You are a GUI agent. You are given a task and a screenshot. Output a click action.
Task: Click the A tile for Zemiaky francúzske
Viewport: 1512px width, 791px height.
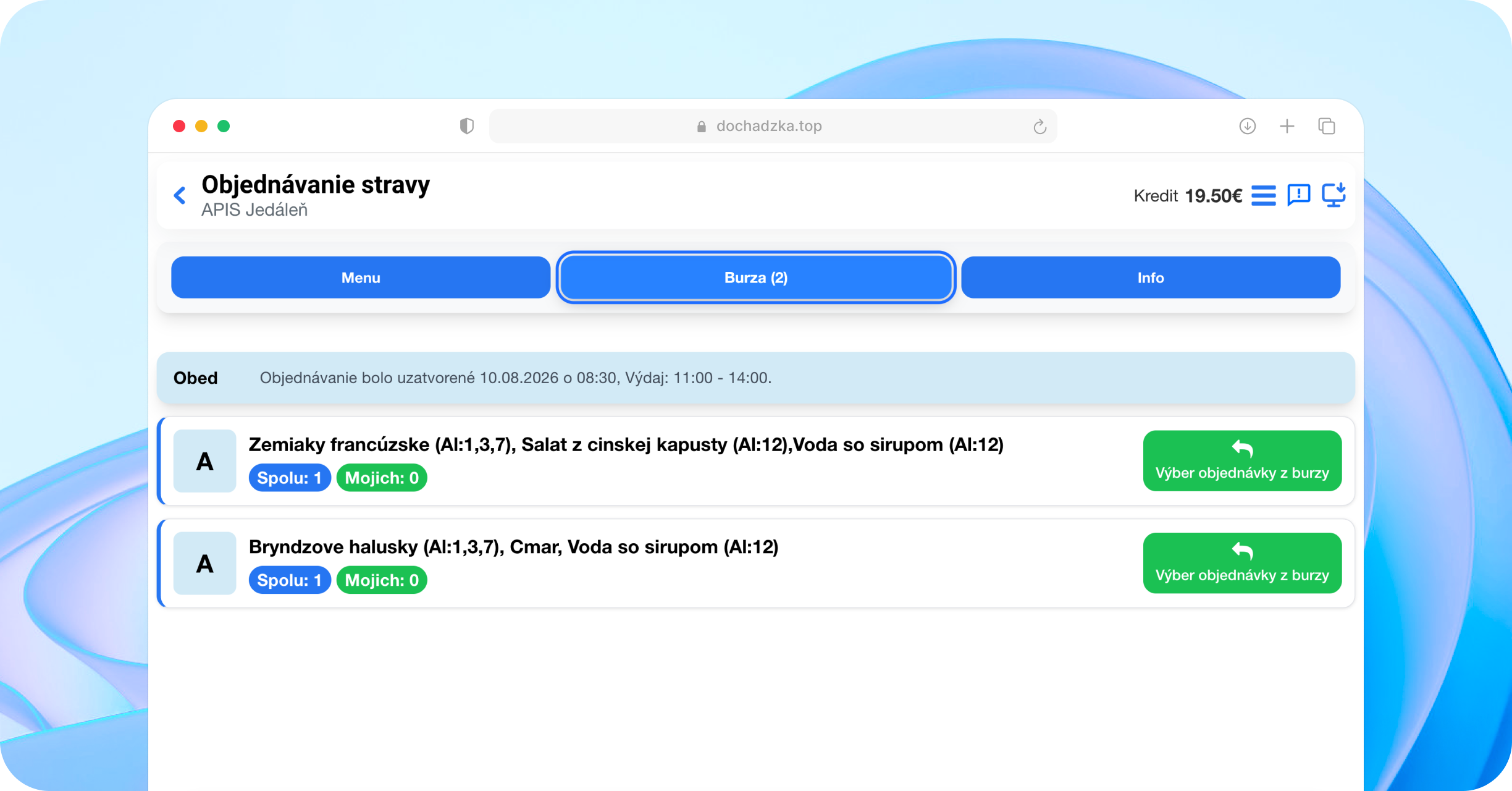tap(205, 461)
